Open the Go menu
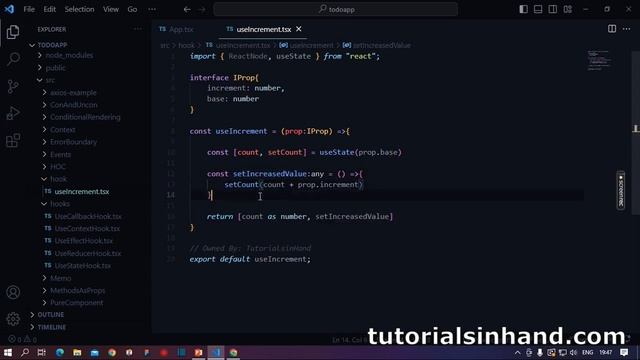 pos(132,9)
